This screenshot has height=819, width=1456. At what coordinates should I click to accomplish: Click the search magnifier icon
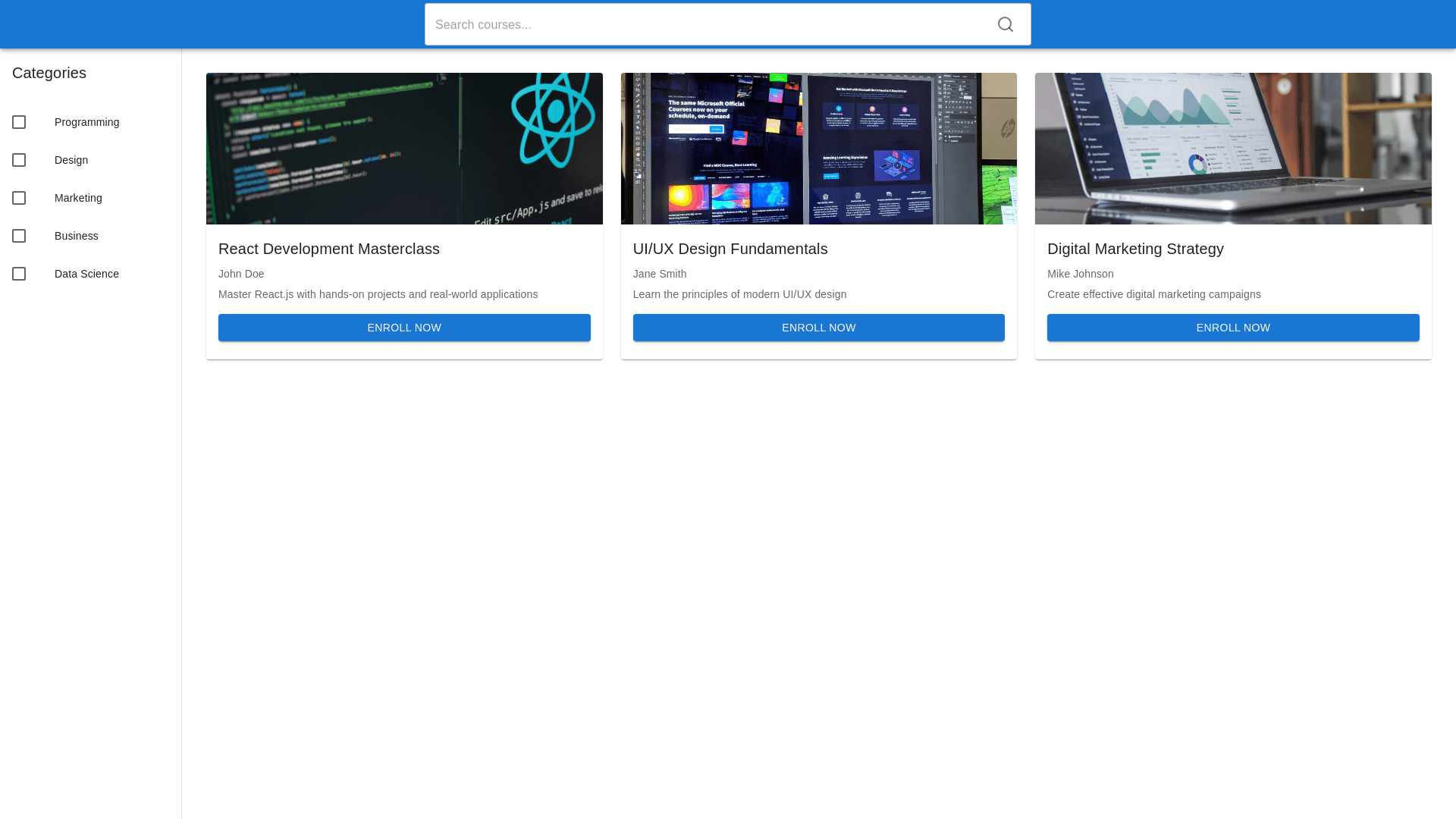pyautogui.click(x=1005, y=24)
